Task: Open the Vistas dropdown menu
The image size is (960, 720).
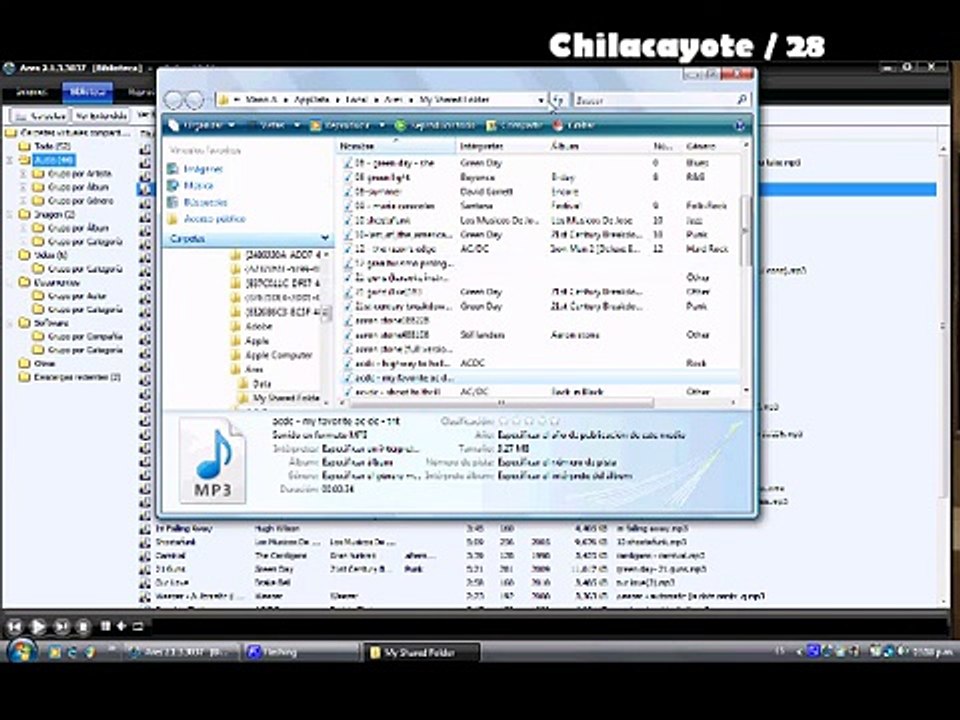Action: coord(275,126)
